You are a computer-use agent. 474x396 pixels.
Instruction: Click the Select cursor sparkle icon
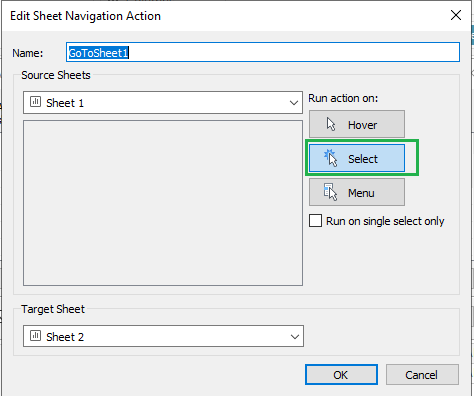tap(330, 158)
